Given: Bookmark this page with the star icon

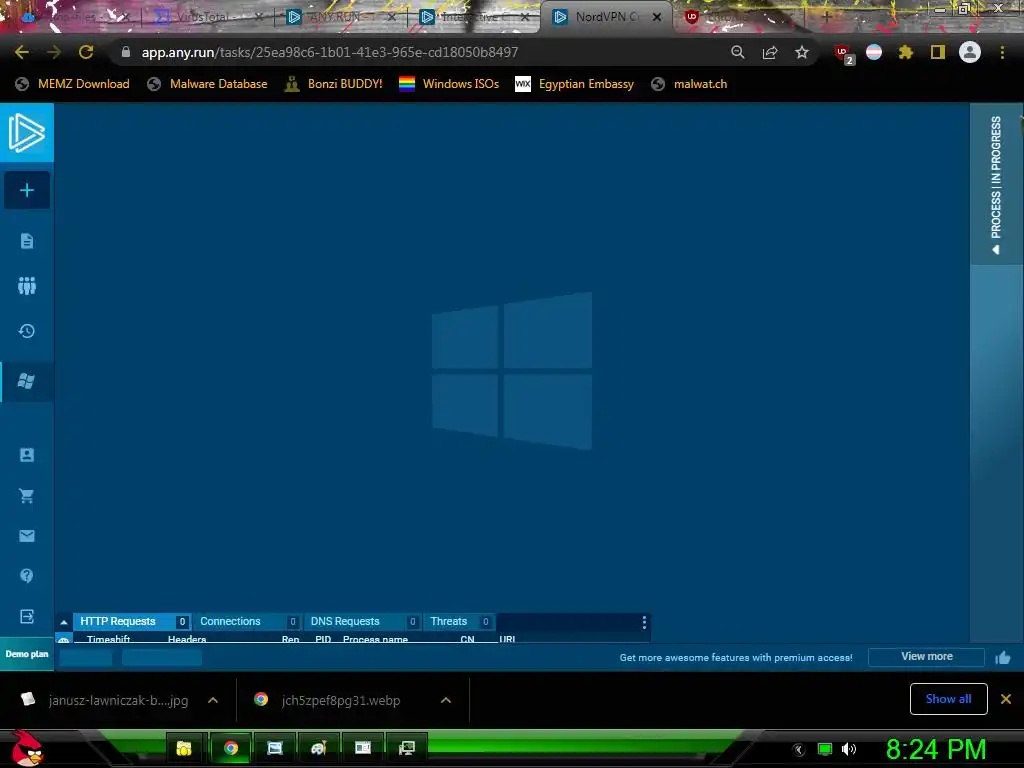Looking at the screenshot, I should click(802, 52).
